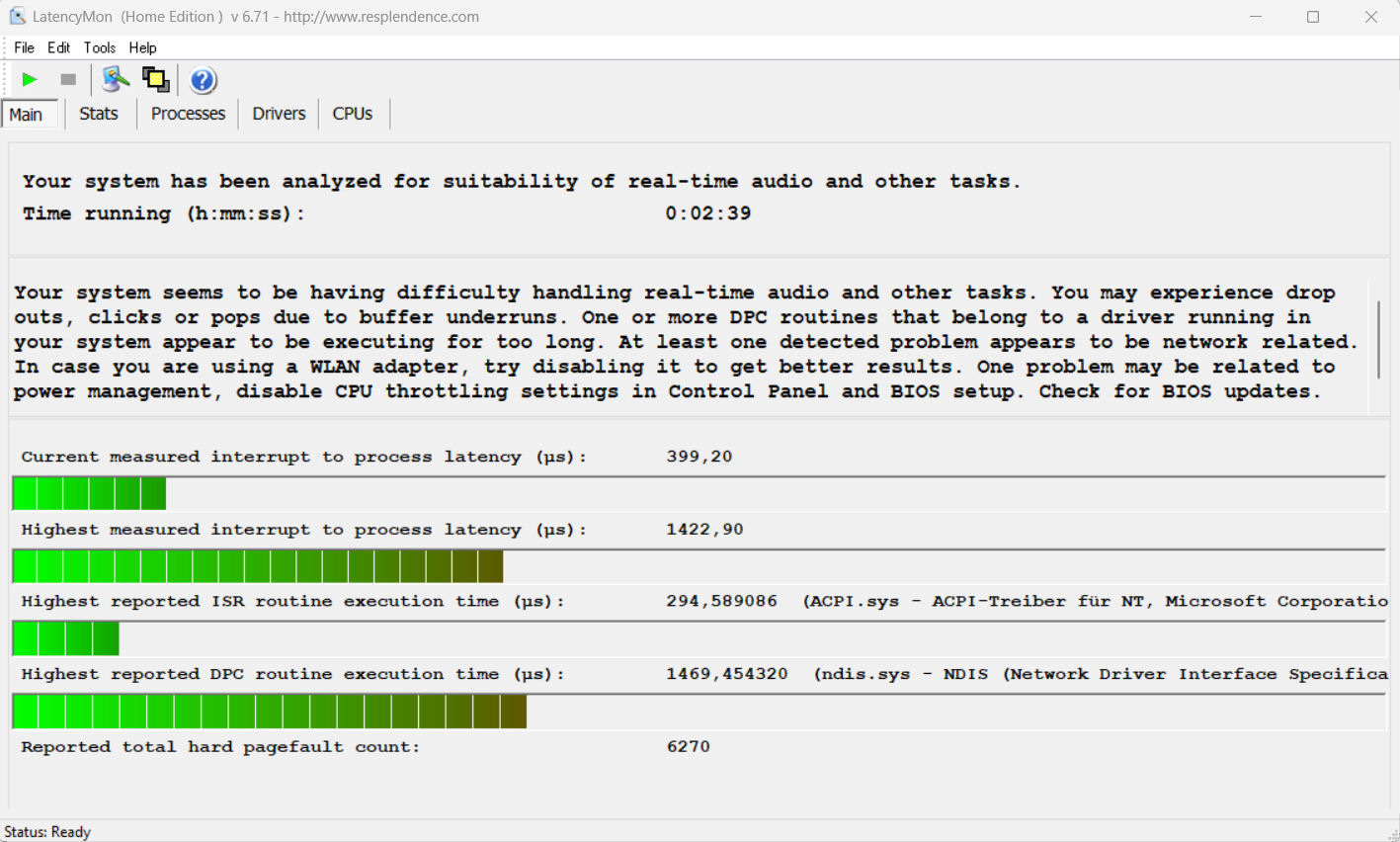
Task: Click the ACPI.sys driver description text
Action: 1096,601
